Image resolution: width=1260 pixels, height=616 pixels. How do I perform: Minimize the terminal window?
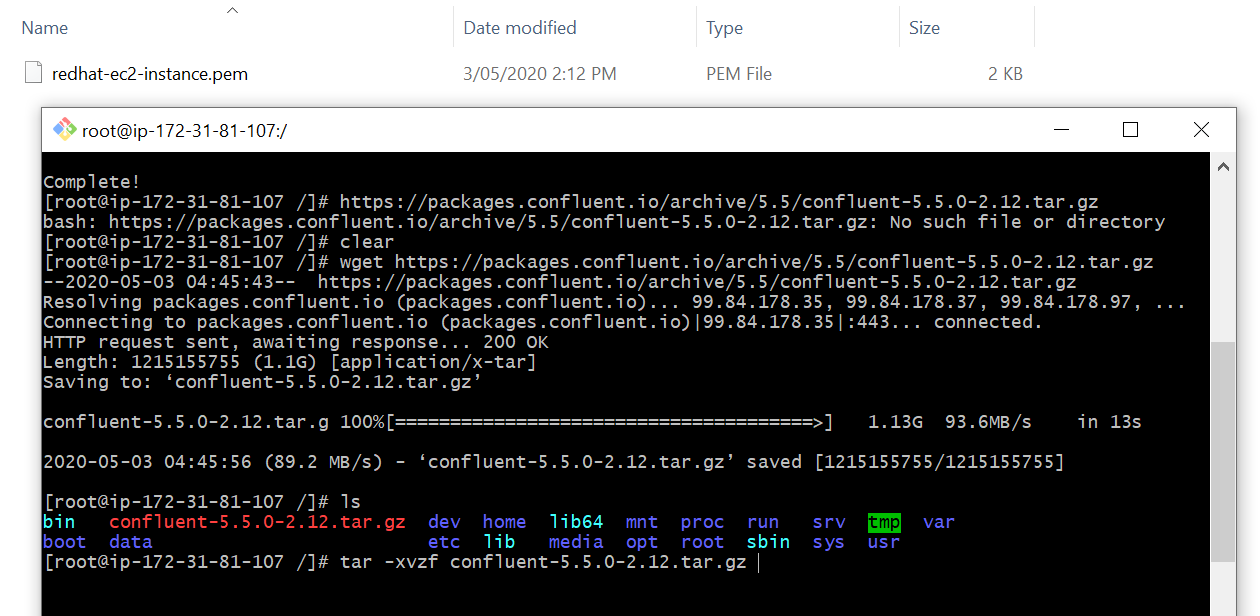[1063, 130]
